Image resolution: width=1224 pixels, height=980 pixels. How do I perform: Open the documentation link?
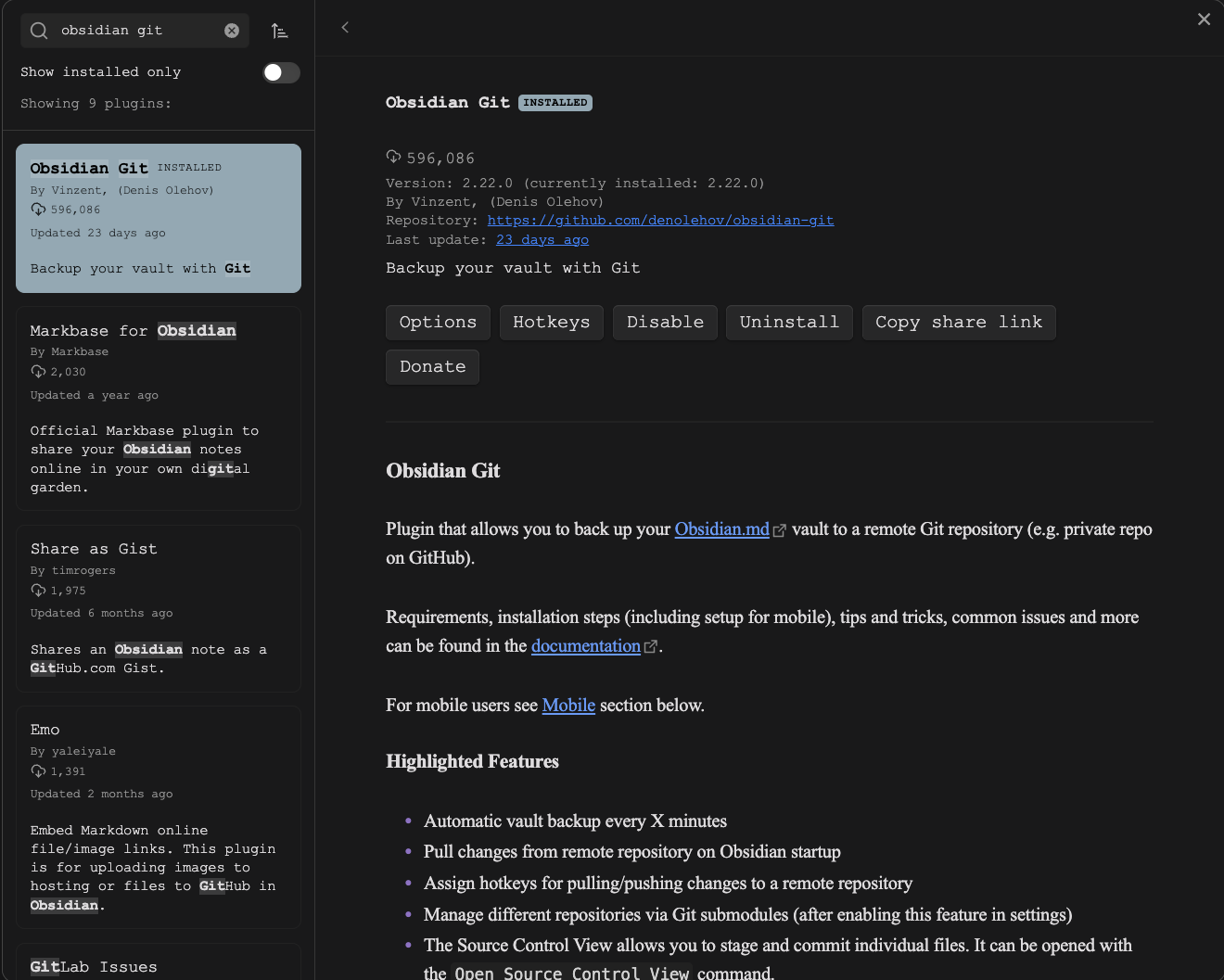[586, 646]
